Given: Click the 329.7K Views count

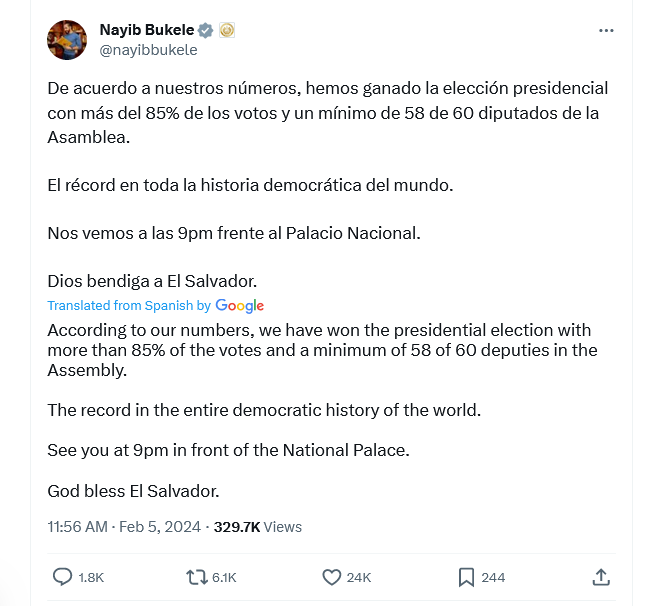Looking at the screenshot, I should tap(258, 527).
